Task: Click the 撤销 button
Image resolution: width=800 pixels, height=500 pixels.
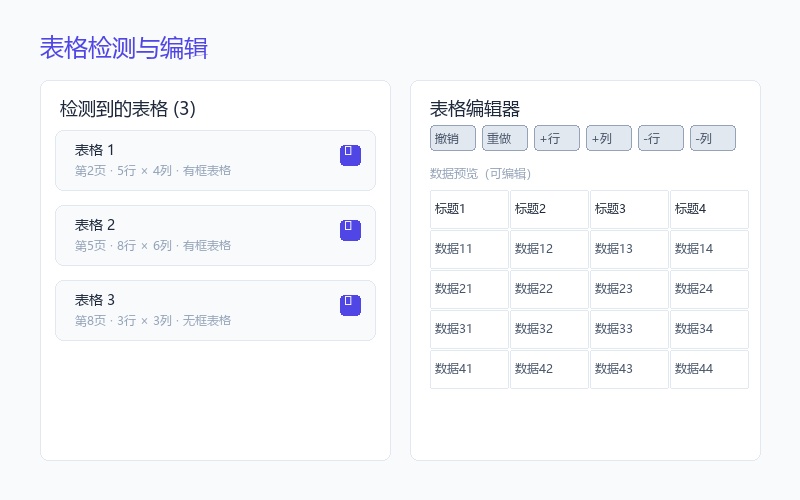Action: [453, 138]
